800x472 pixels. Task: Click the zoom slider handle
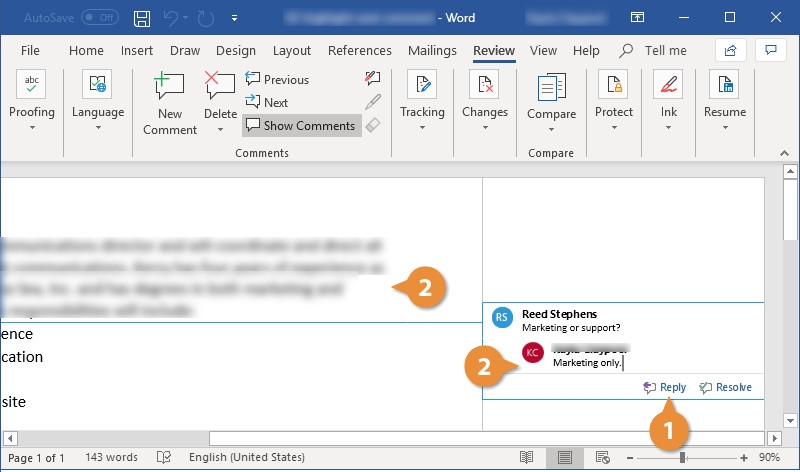pyautogui.click(x=683, y=457)
